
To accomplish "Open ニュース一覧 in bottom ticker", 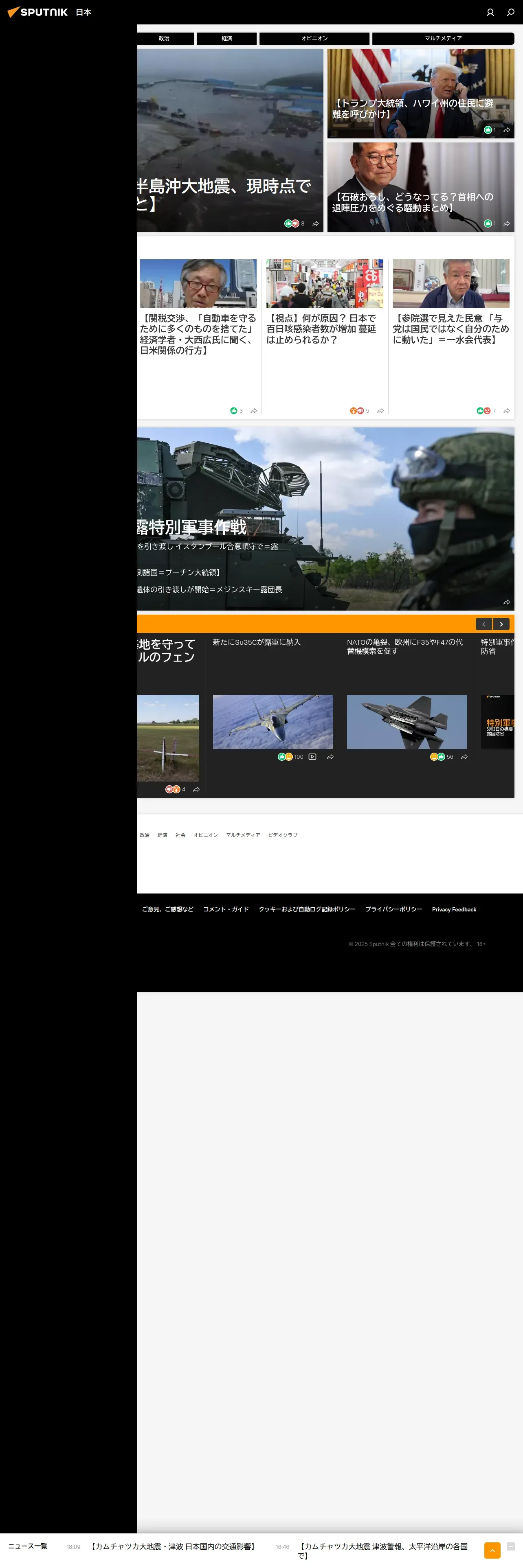I will [27, 1546].
